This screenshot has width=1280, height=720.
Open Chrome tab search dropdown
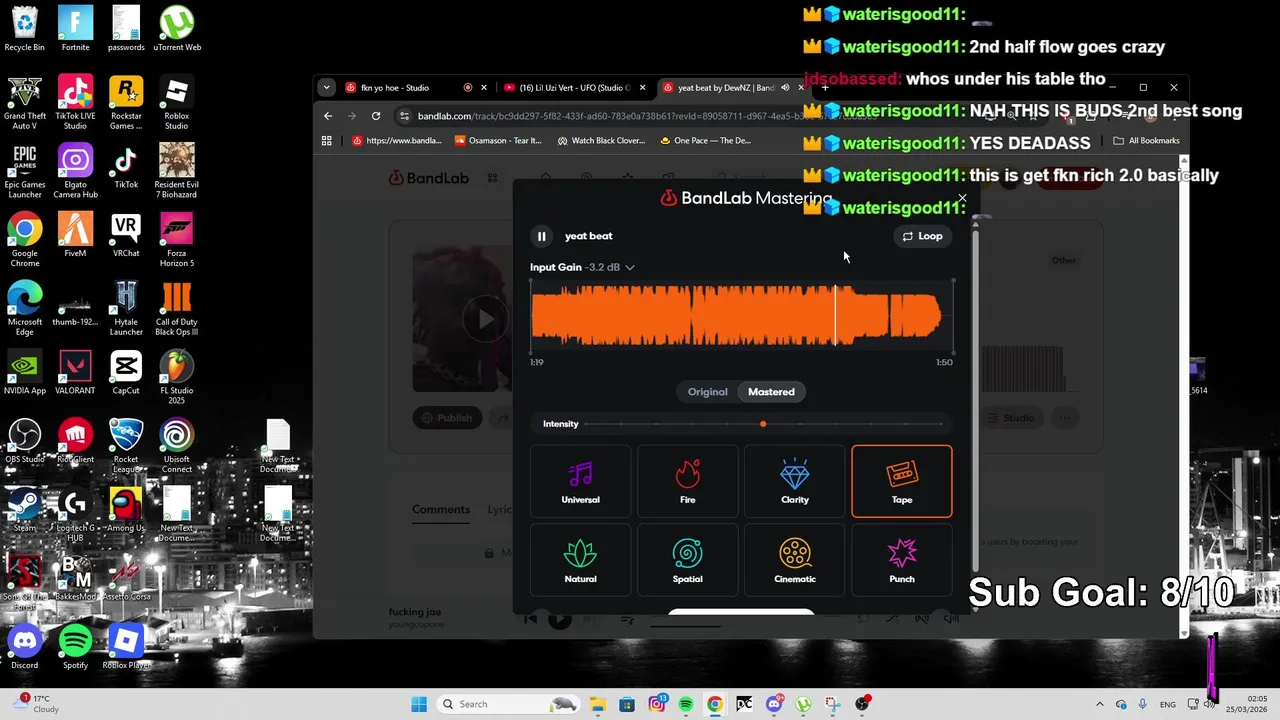tap(326, 88)
